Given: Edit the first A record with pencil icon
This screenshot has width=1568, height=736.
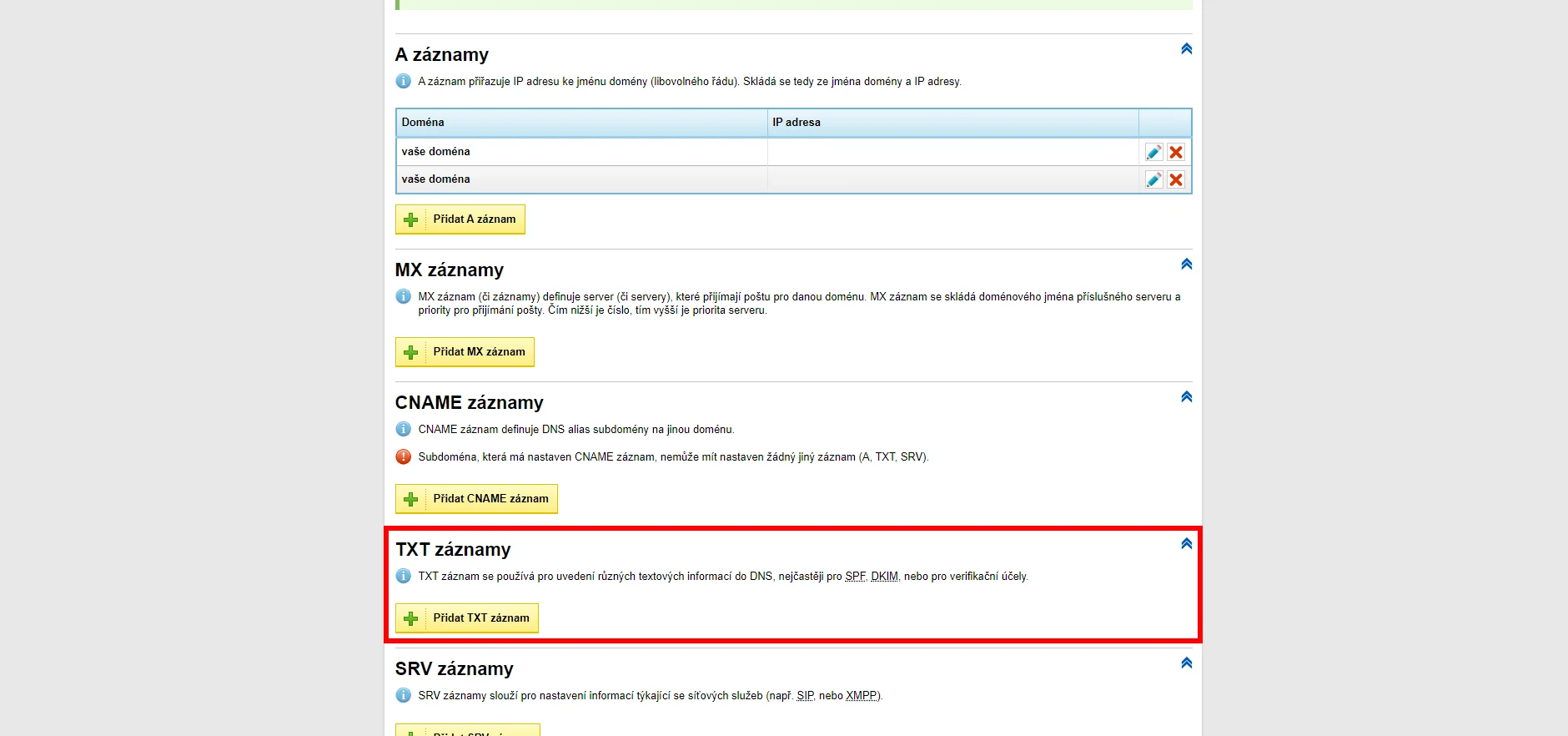Looking at the screenshot, I should [1153, 152].
